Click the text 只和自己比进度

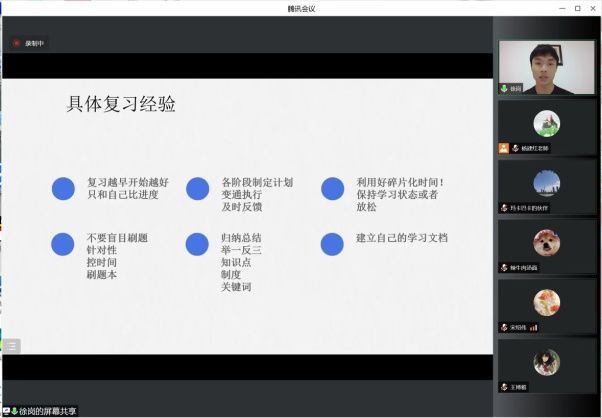pos(123,194)
